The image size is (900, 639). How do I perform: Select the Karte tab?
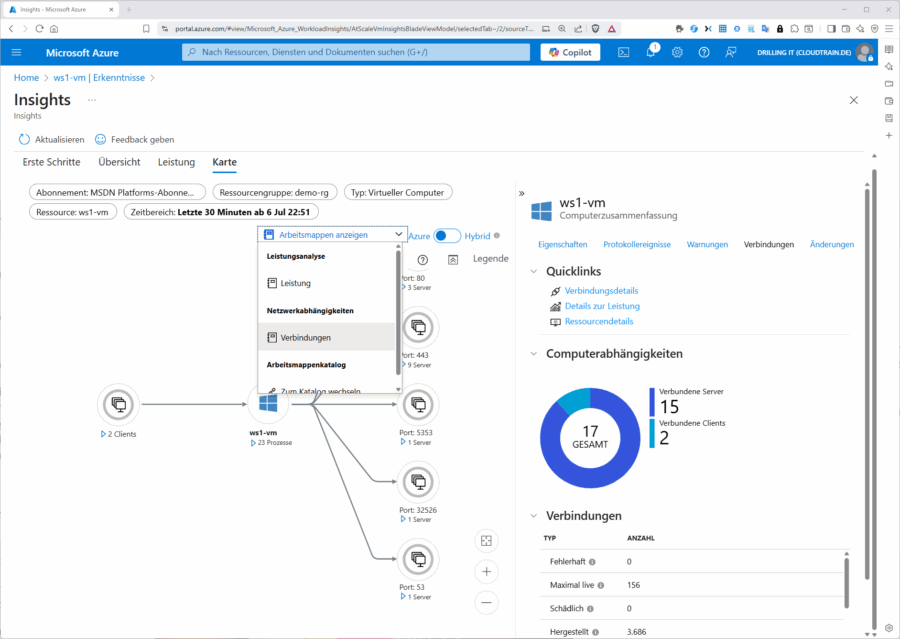pyautogui.click(x=224, y=162)
